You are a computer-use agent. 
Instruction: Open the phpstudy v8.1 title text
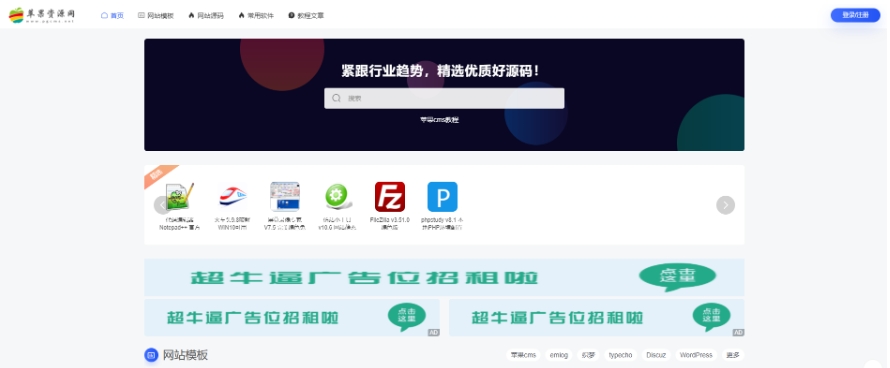coord(442,223)
